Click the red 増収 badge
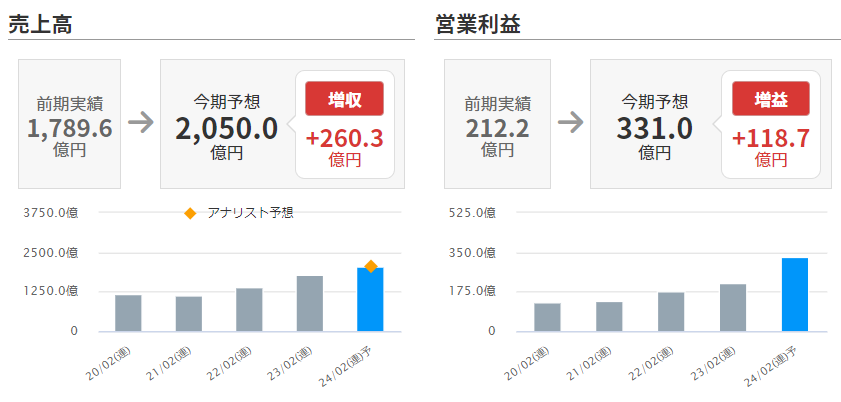The image size is (841, 402). click(x=344, y=99)
